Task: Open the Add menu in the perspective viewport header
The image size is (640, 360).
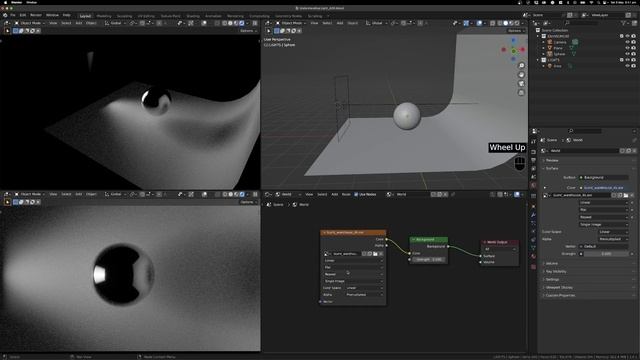Action: 340,23
